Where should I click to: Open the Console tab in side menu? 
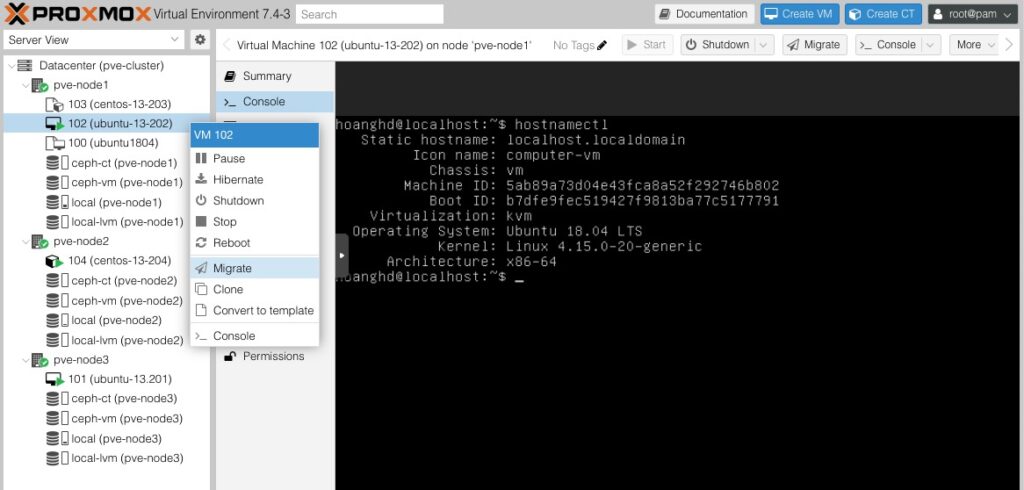[x=275, y=102]
